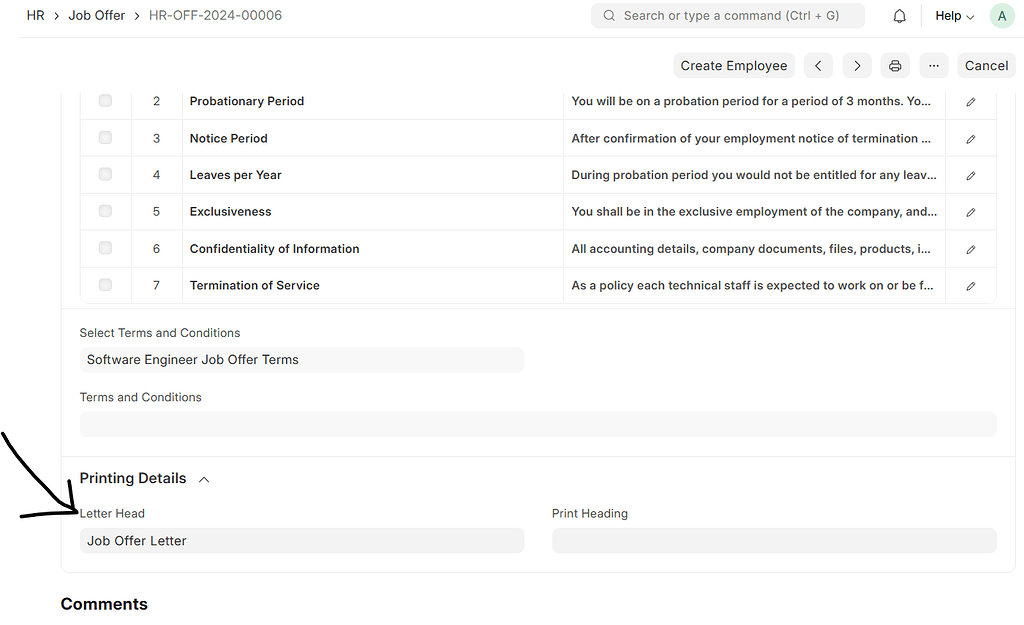1024x625 pixels.
Task: Edit the Exclusiveness term via pencil icon
Action: point(970,211)
